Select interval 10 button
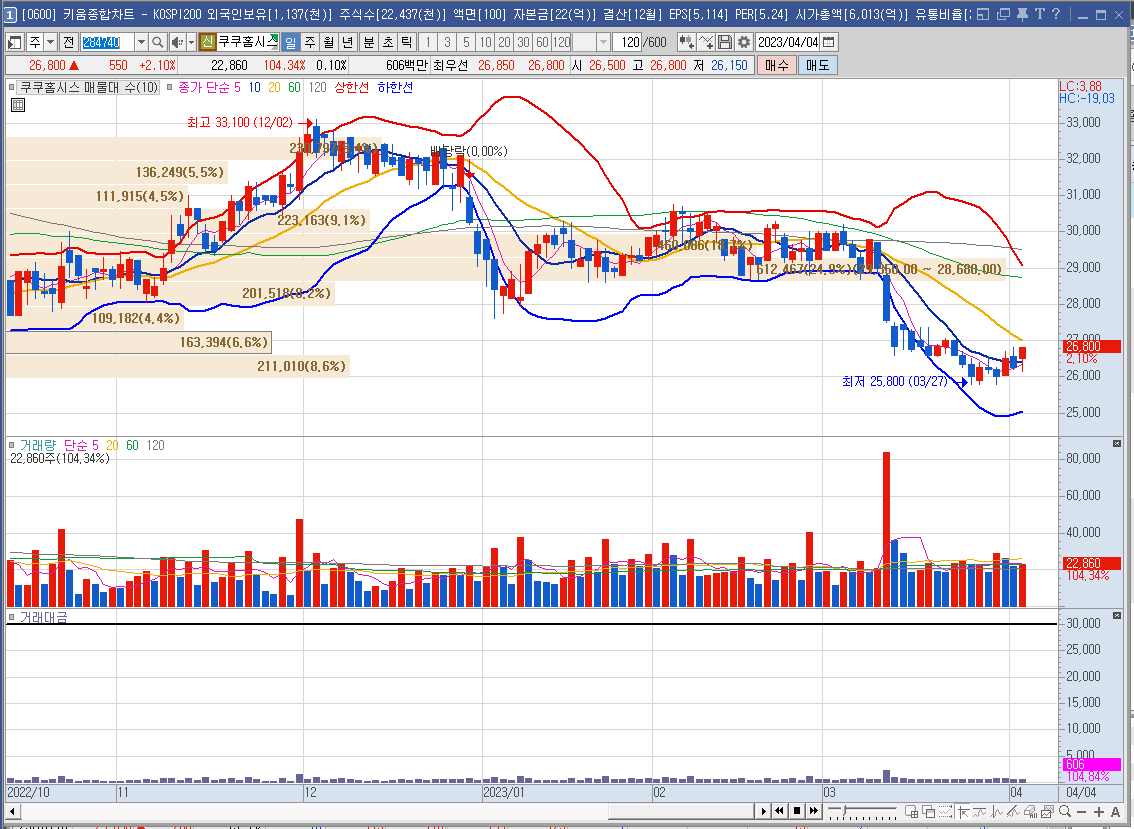This screenshot has width=1134, height=829. pos(485,43)
